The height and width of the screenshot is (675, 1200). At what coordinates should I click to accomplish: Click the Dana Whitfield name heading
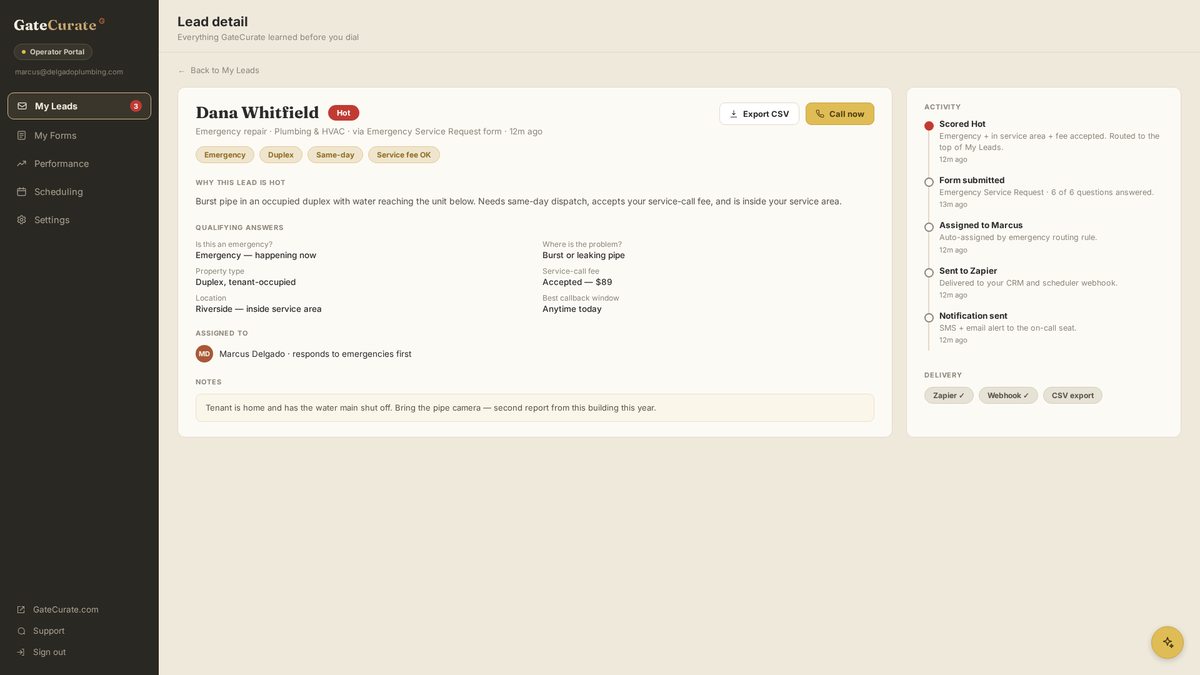coord(257,113)
